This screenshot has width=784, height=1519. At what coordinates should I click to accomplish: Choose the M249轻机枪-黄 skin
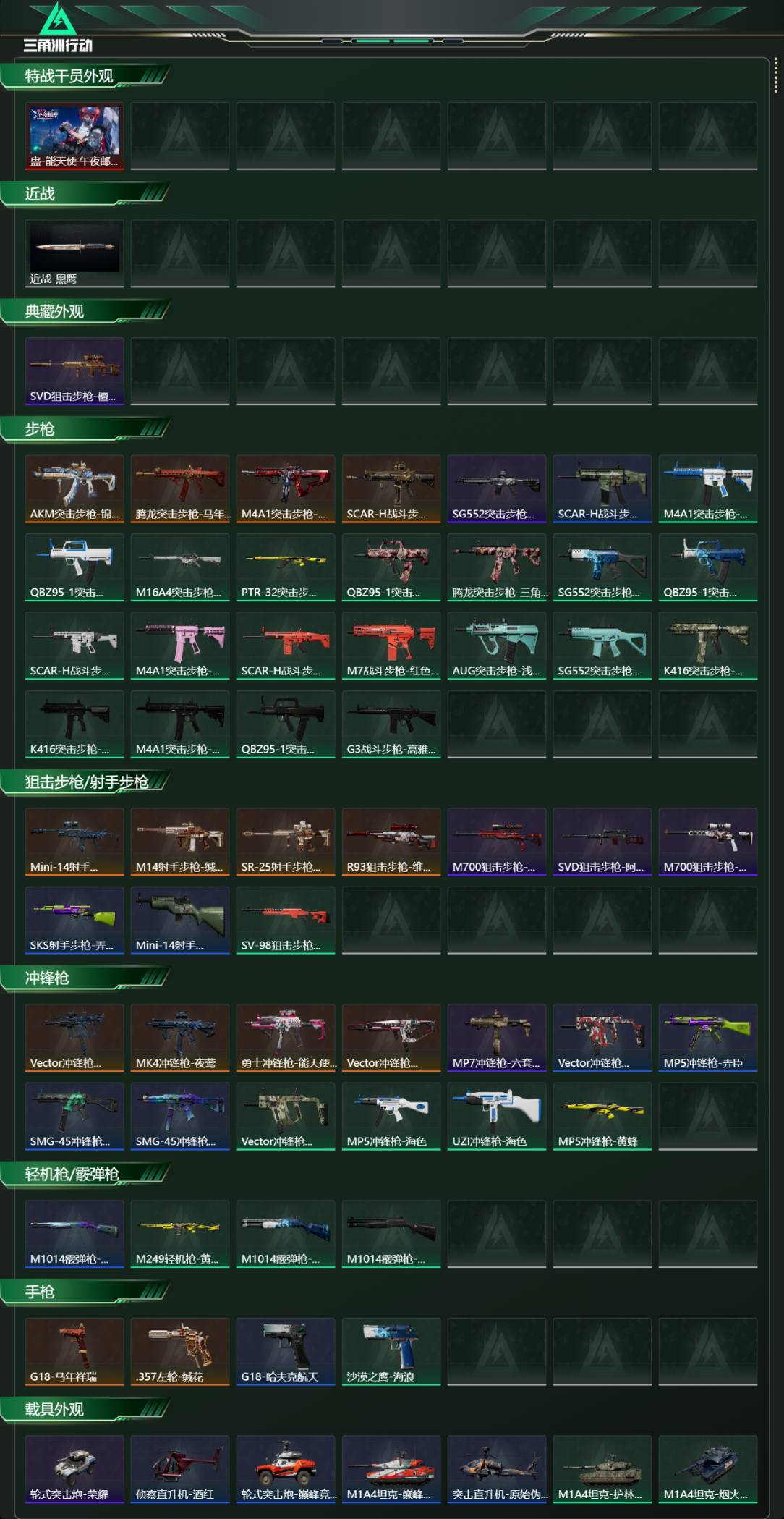tap(180, 1234)
